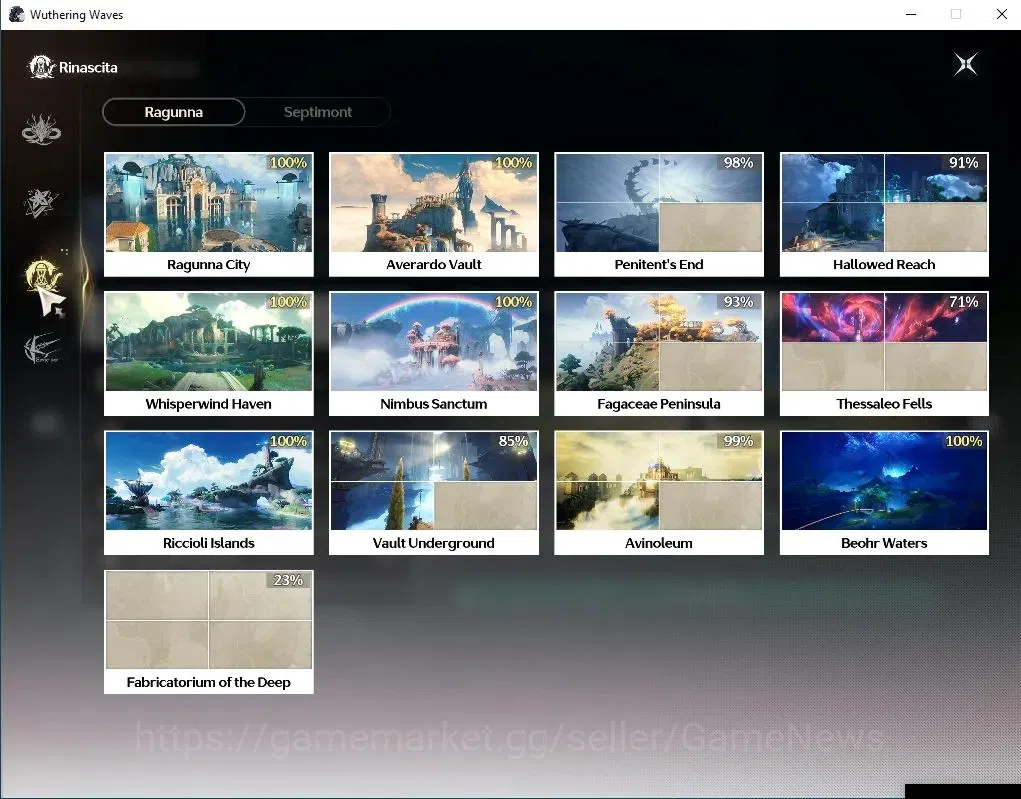Open Averardo Vault thumbnail
Image resolution: width=1021 pixels, height=799 pixels.
pyautogui.click(x=434, y=203)
